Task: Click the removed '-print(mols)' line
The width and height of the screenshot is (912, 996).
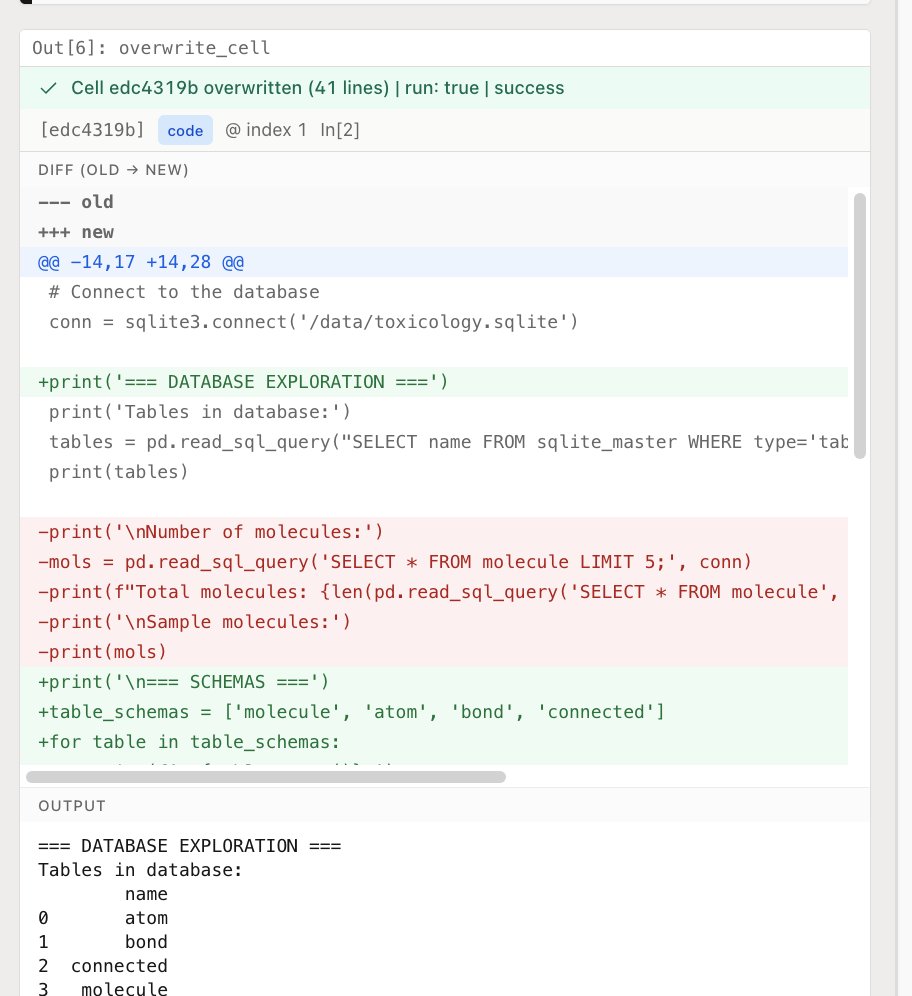Action: (434, 652)
